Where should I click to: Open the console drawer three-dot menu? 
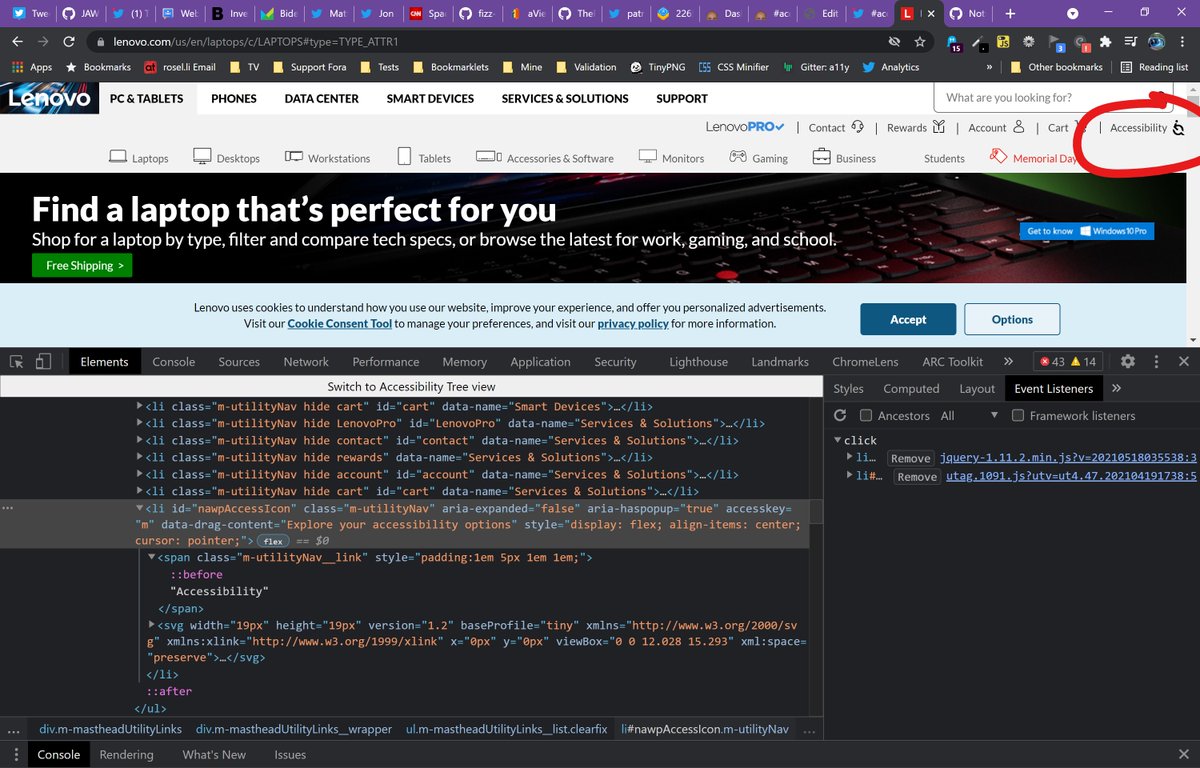[14, 754]
